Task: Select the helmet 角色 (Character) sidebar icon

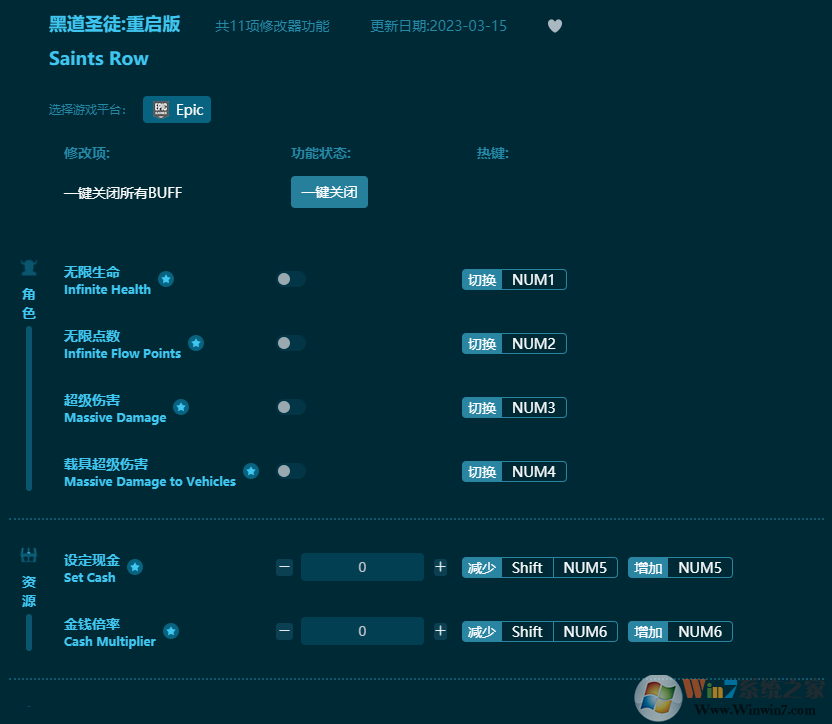Action: [x=28, y=267]
